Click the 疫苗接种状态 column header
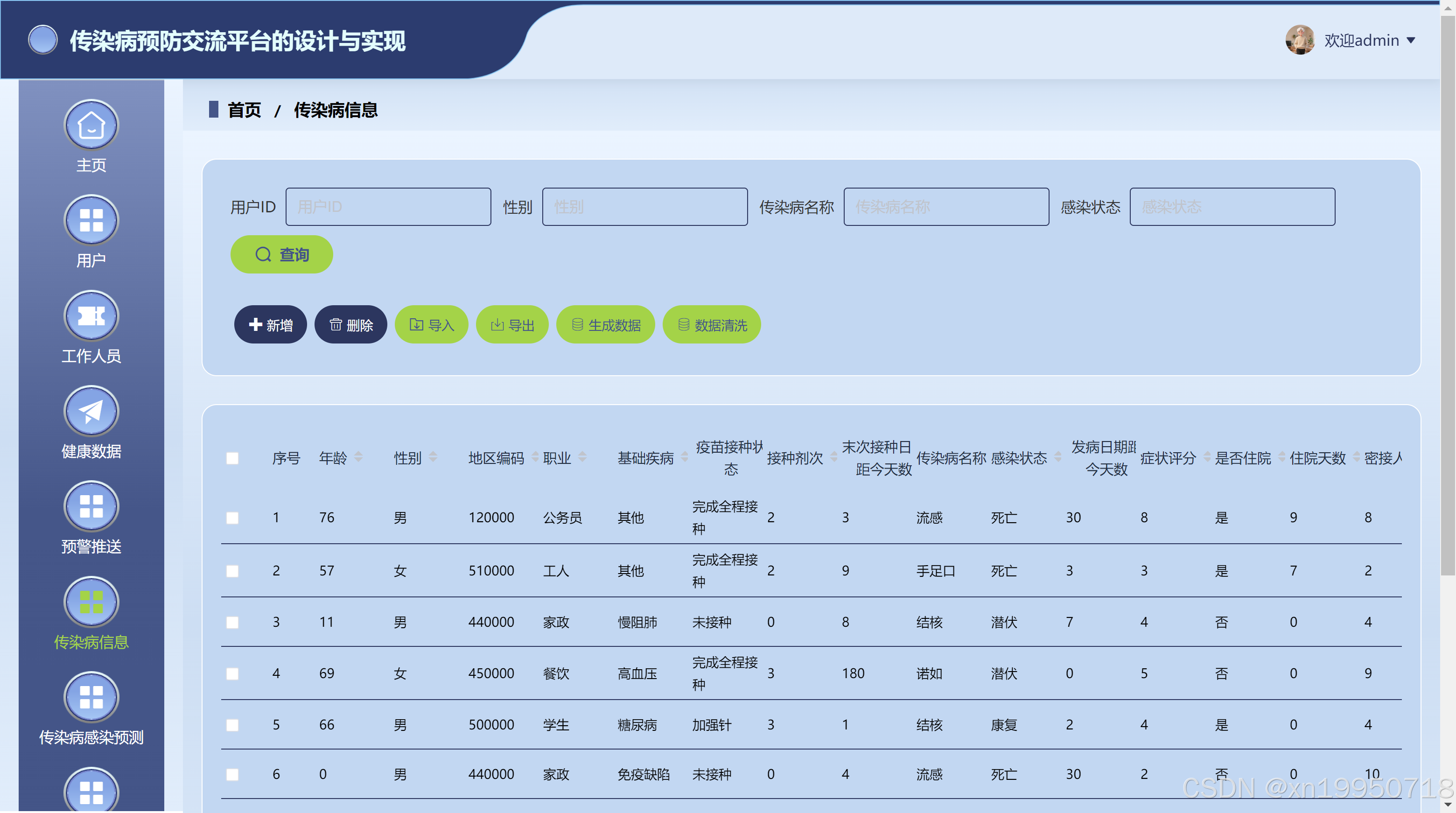 (729, 458)
